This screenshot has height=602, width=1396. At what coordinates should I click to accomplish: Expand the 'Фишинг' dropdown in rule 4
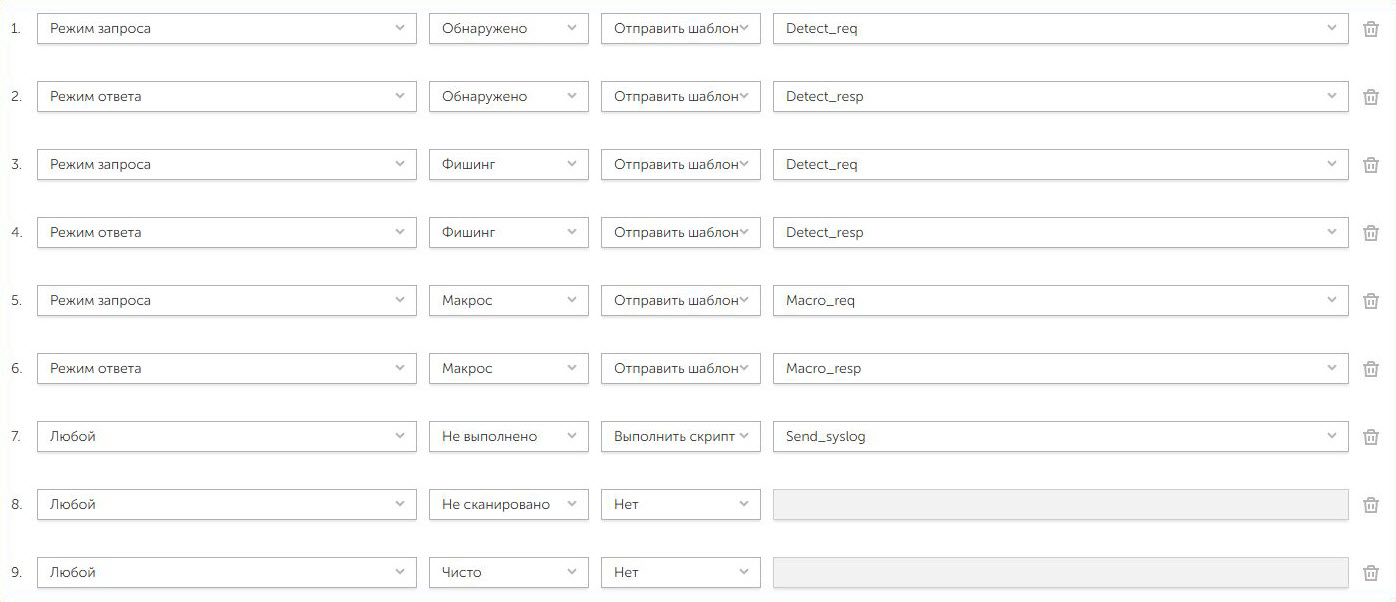[x=509, y=233]
